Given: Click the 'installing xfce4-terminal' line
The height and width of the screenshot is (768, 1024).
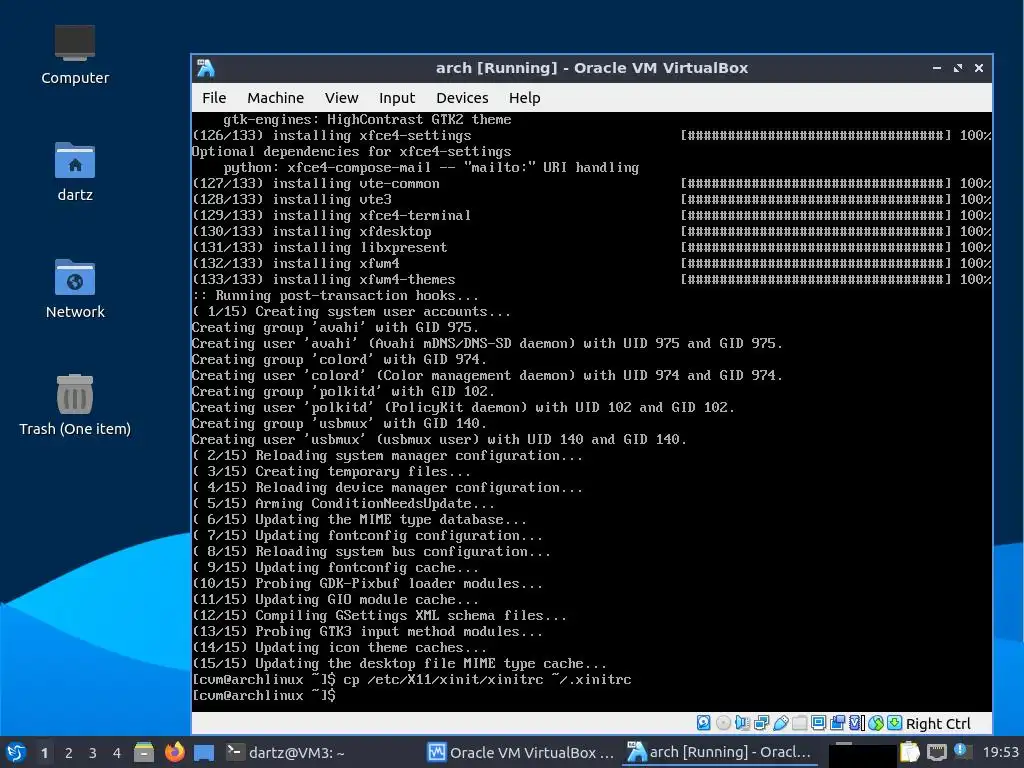Looking at the screenshot, I should [x=331, y=216].
